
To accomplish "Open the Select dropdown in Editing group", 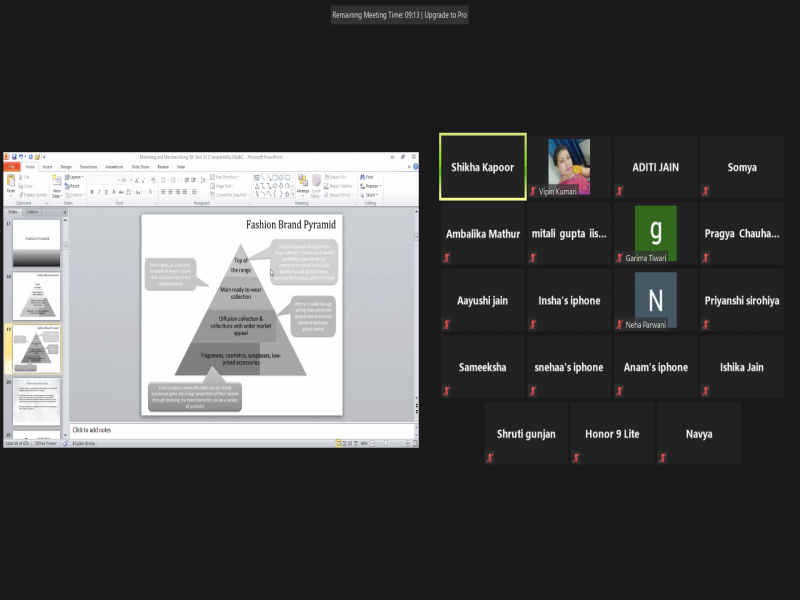I will (x=369, y=195).
